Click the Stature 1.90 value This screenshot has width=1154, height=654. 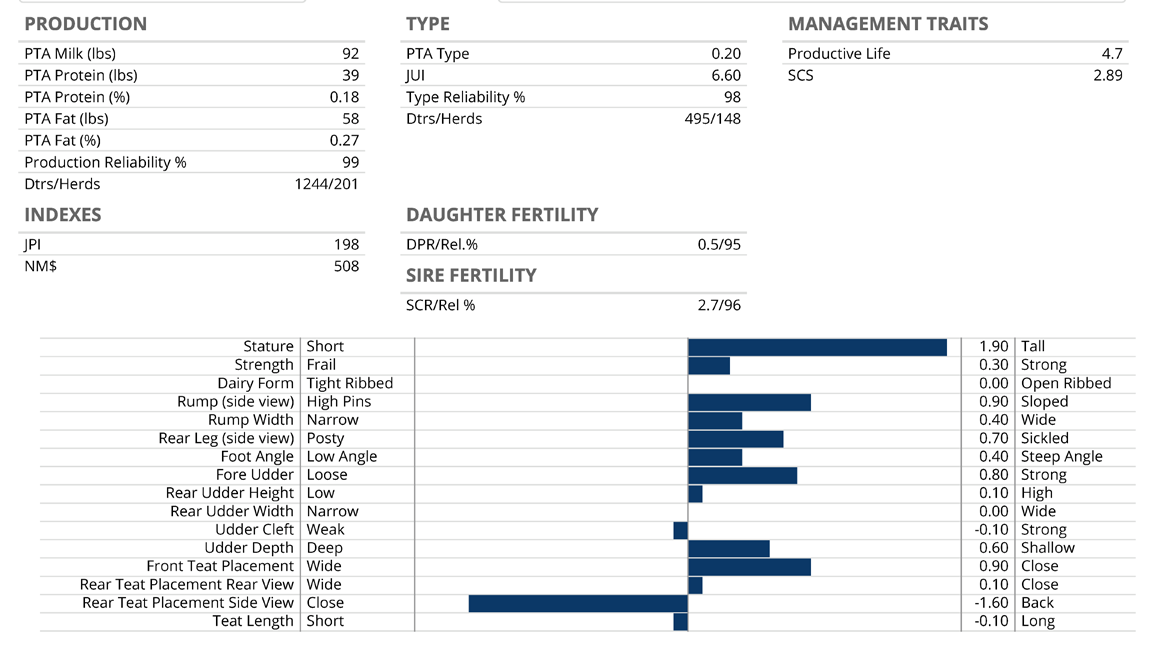[x=993, y=347]
